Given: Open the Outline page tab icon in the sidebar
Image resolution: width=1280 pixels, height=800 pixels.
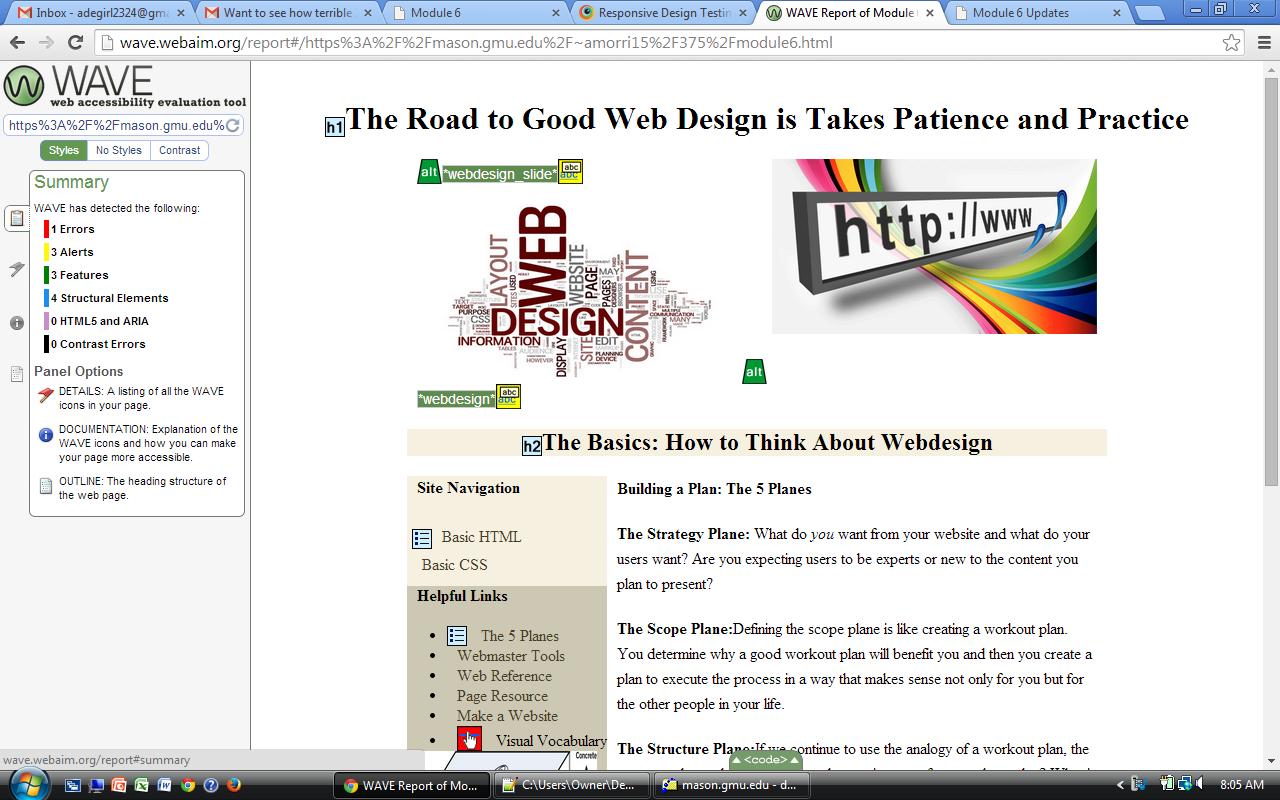Looking at the screenshot, I should point(17,374).
